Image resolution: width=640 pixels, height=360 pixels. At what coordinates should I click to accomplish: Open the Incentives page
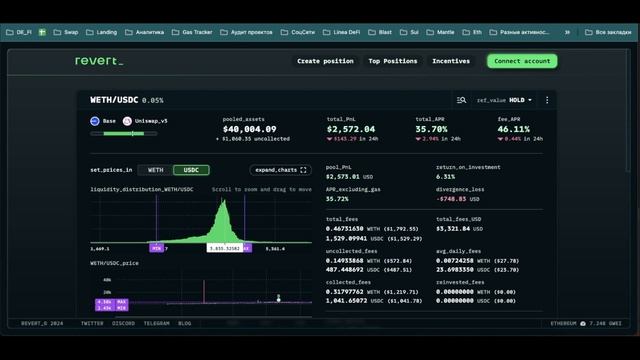point(451,61)
